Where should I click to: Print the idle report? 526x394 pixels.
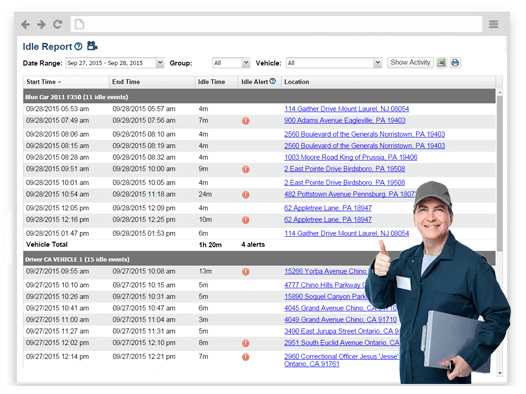455,63
